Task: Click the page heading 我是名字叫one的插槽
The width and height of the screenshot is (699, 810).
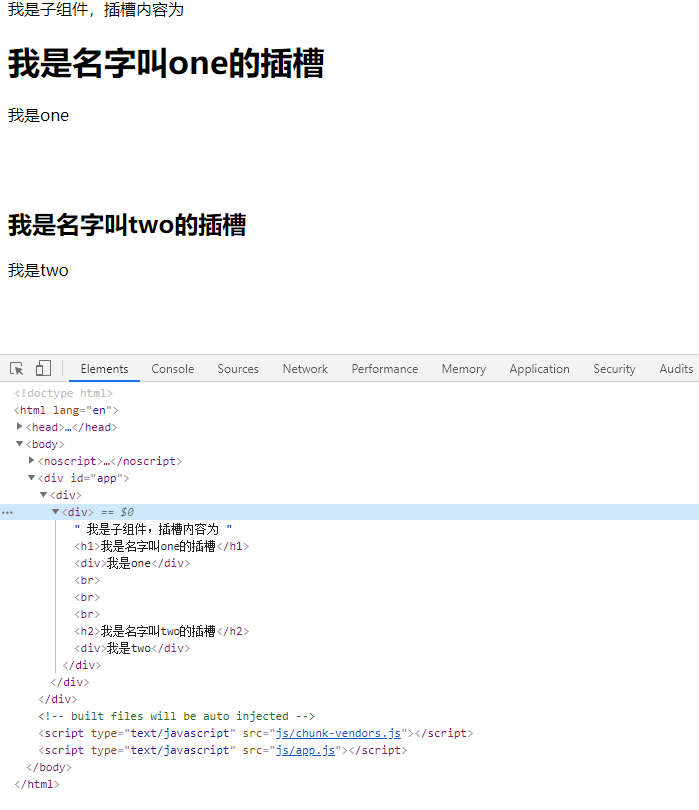Action: tap(166, 64)
